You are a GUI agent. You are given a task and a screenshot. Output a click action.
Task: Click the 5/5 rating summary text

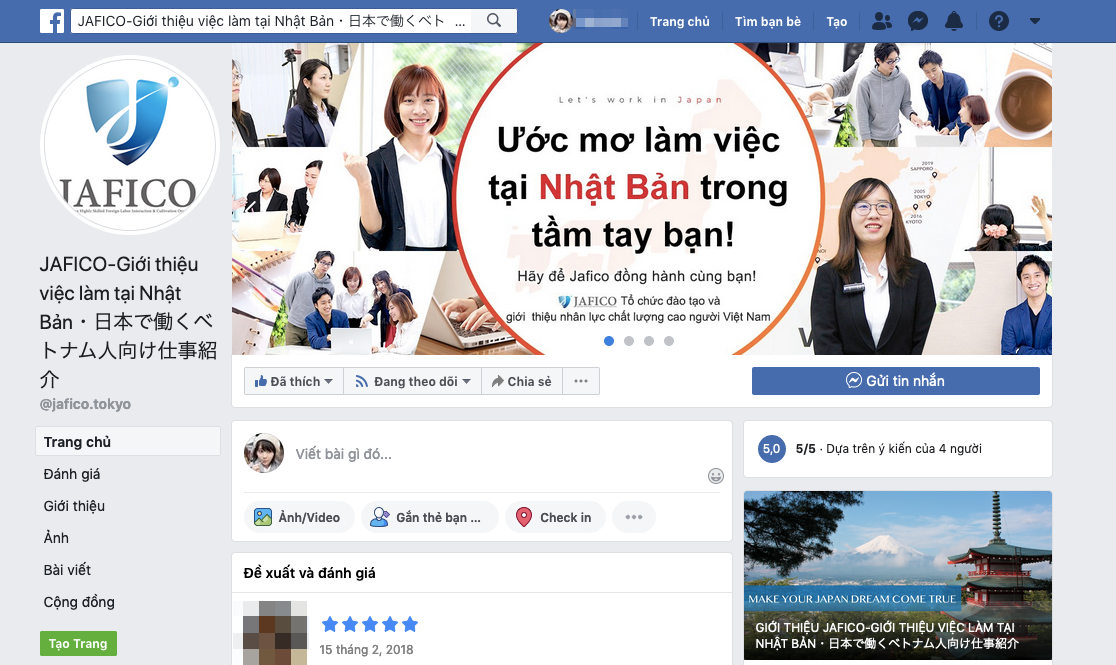point(888,449)
